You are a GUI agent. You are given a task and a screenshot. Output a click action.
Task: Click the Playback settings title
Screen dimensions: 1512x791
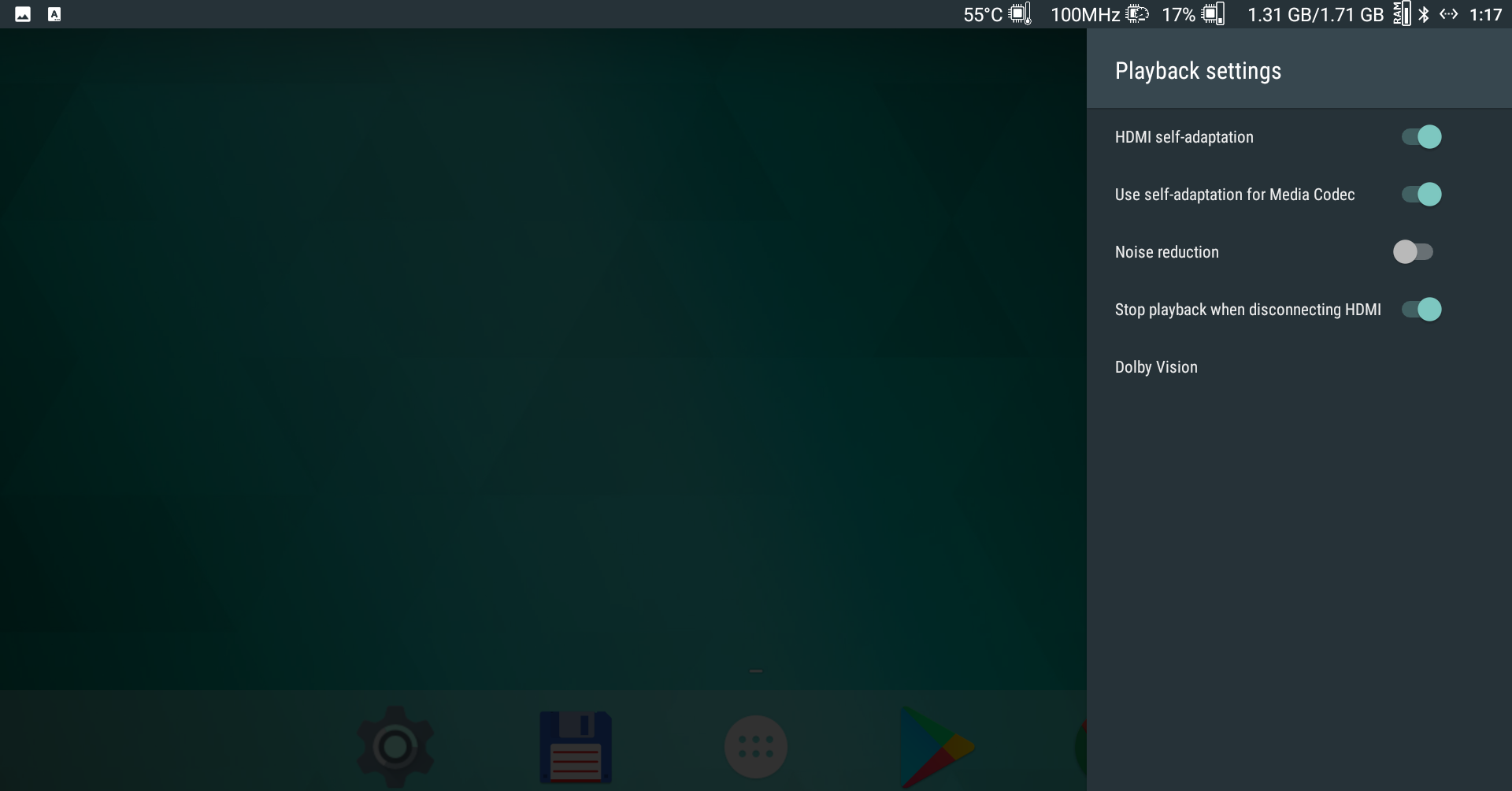pyautogui.click(x=1199, y=71)
